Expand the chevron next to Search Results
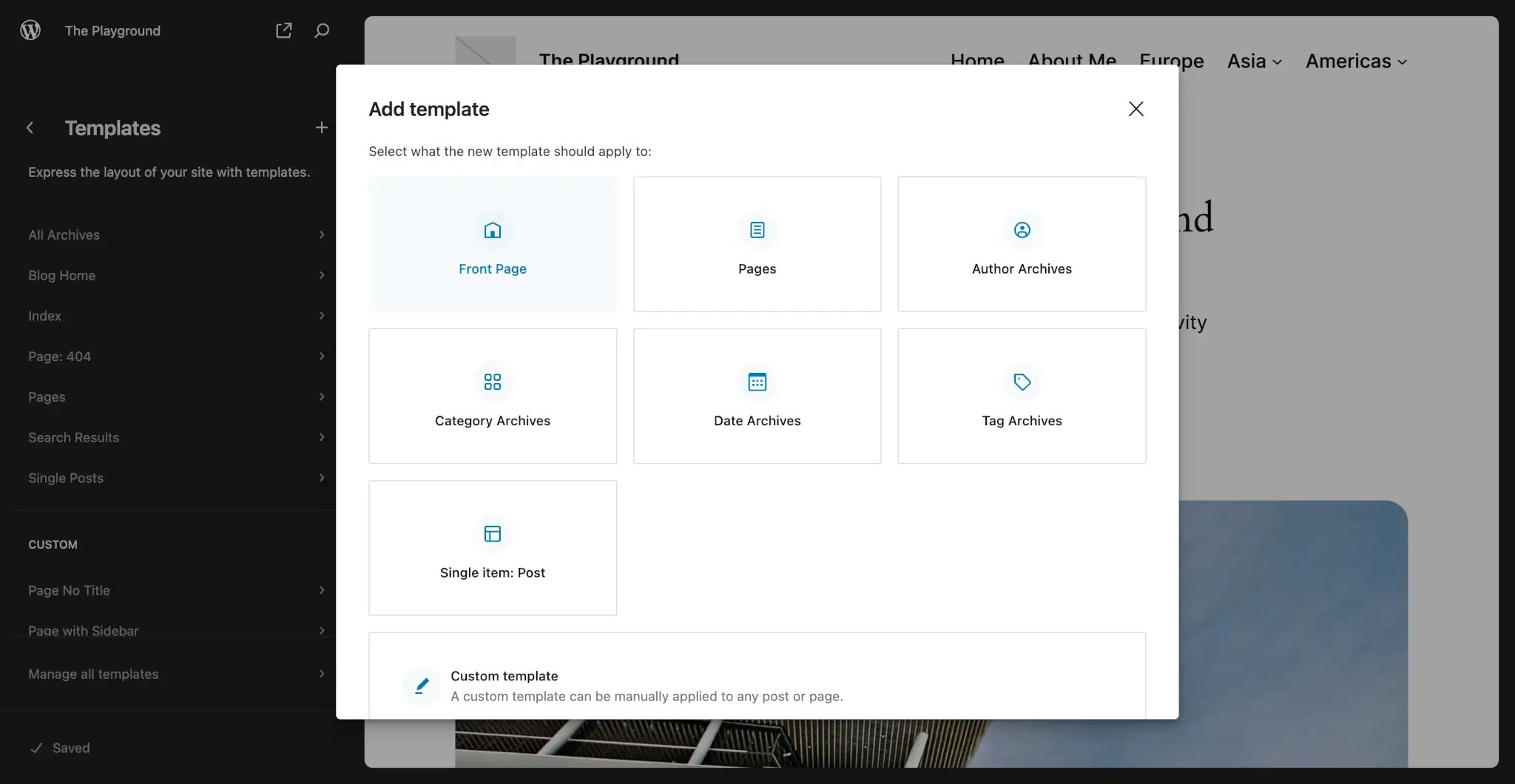Image resolution: width=1515 pixels, height=784 pixels. [321, 438]
